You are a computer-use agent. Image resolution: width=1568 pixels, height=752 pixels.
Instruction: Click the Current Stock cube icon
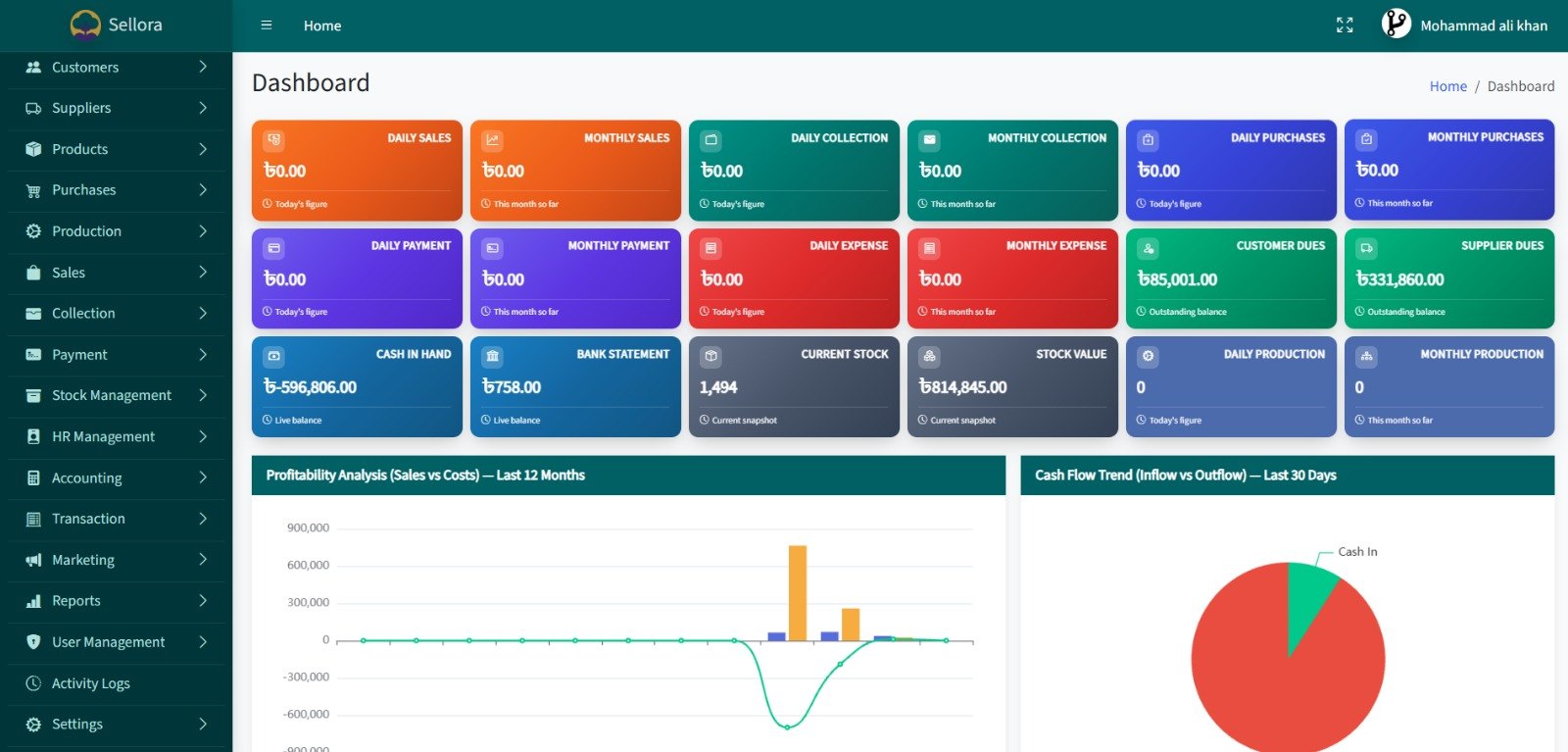[x=711, y=356]
